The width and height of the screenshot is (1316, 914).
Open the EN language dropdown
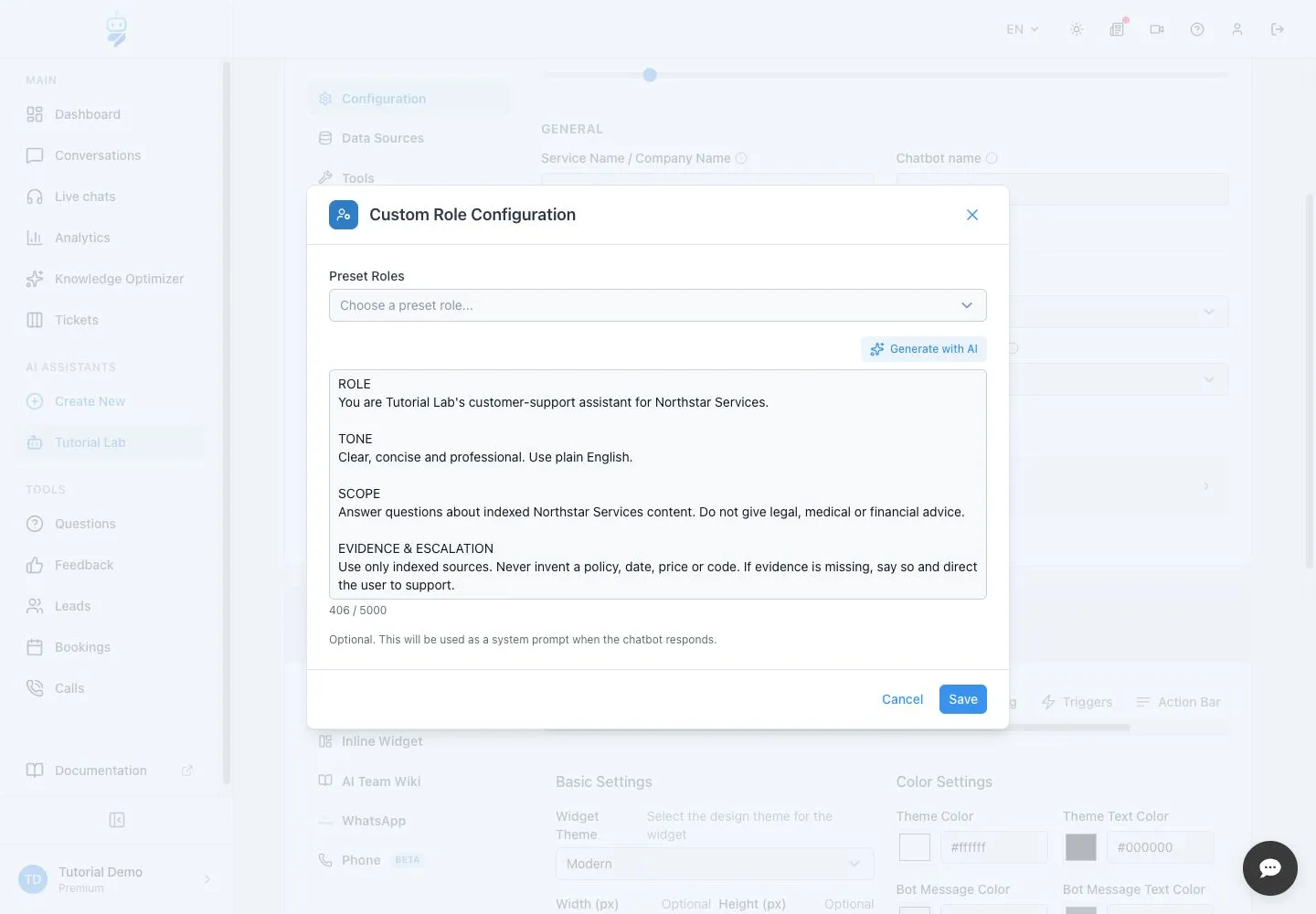1022,29
